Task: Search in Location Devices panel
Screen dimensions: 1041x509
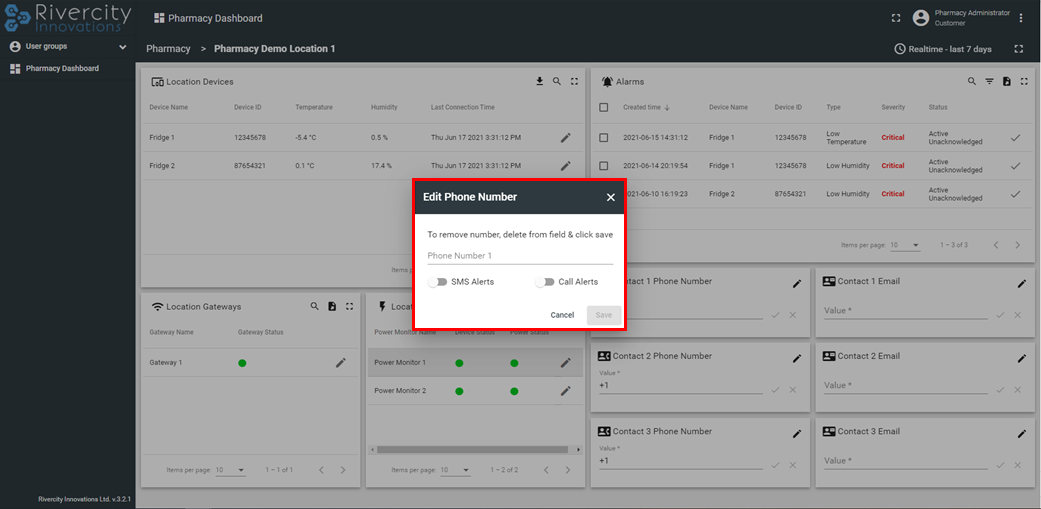Action: click(x=557, y=82)
